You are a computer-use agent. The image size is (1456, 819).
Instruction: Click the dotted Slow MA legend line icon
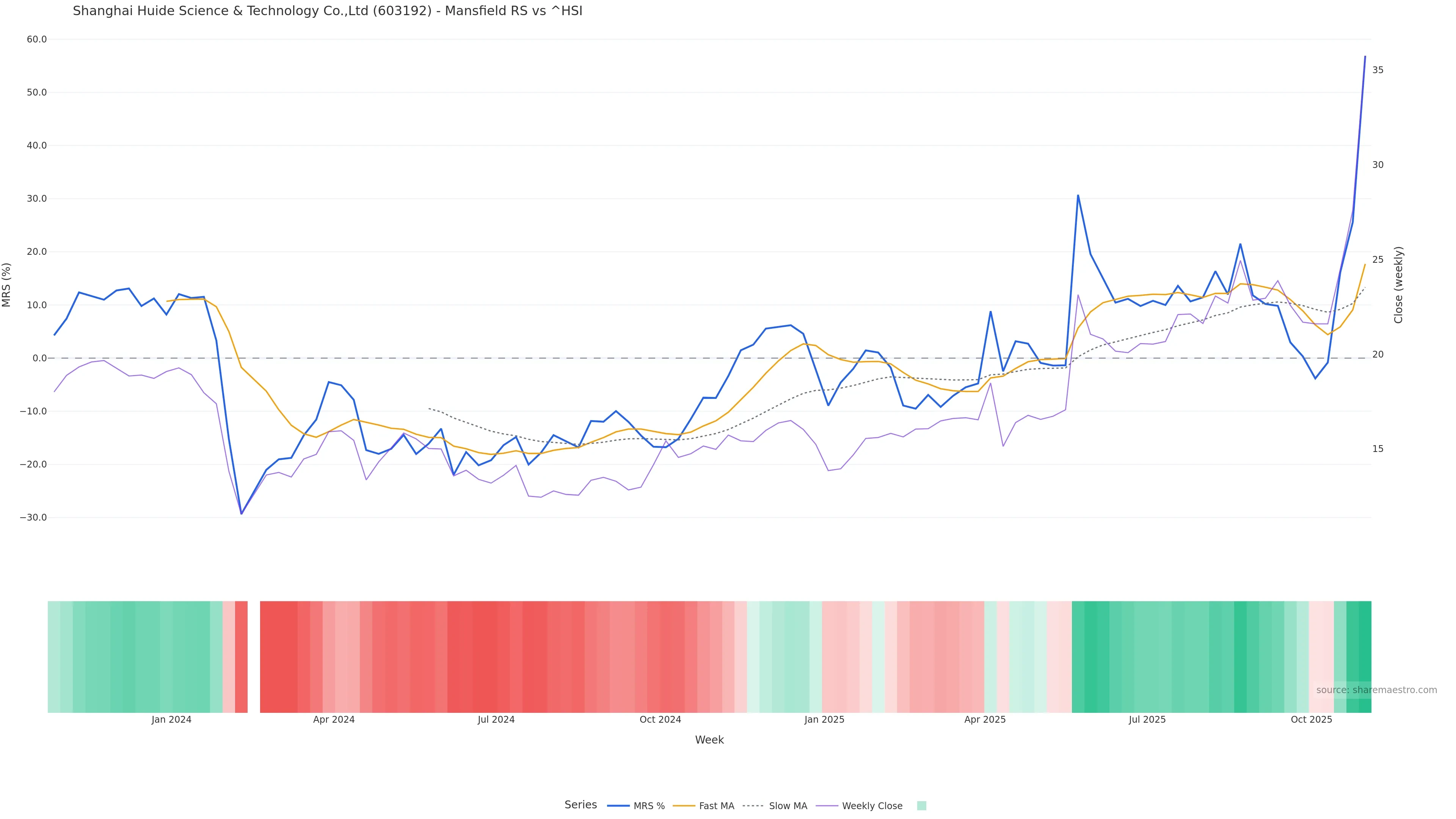[753, 806]
